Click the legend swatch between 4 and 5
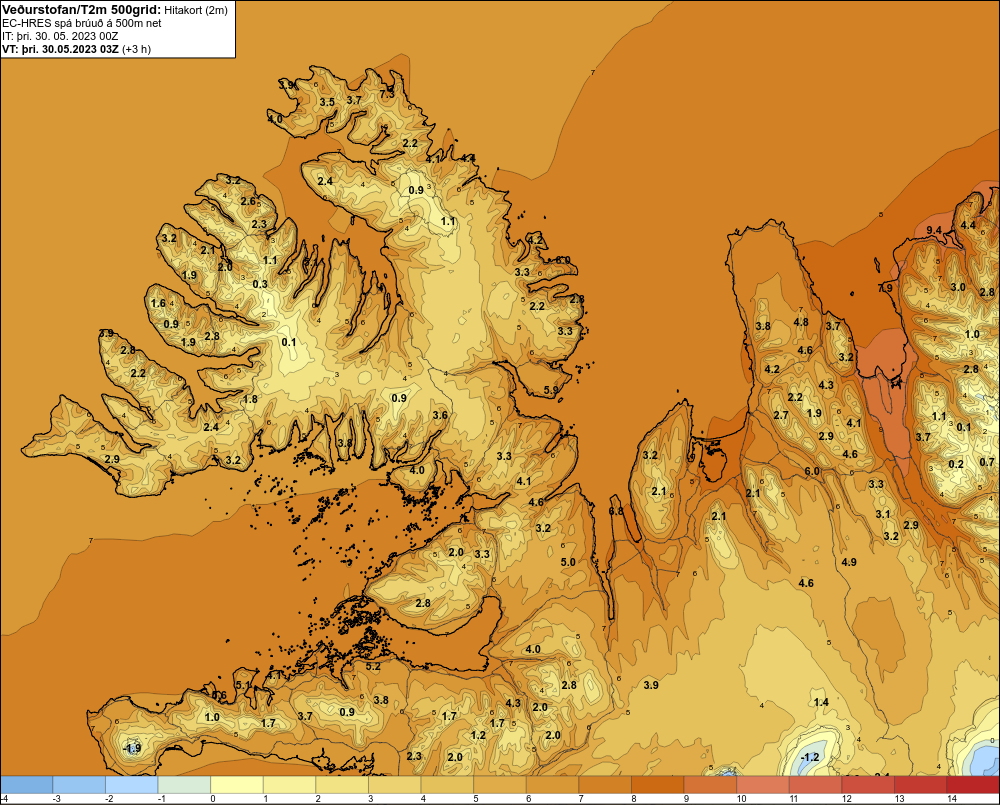1000x805 pixels. (447, 784)
